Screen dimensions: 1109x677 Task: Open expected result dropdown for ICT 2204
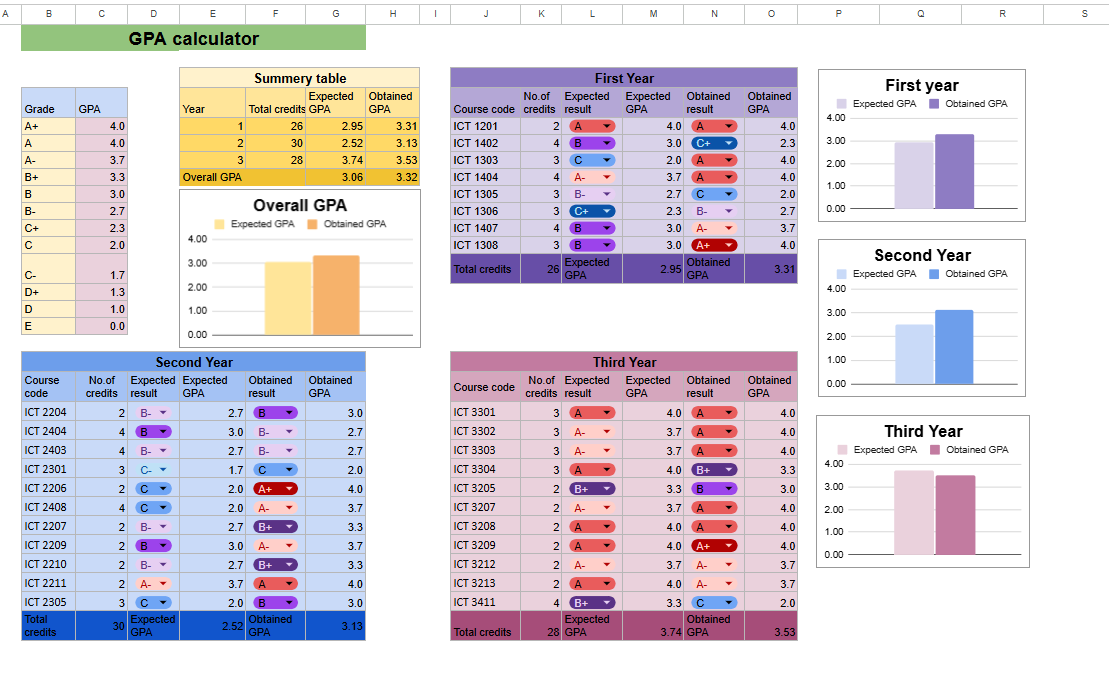point(153,413)
